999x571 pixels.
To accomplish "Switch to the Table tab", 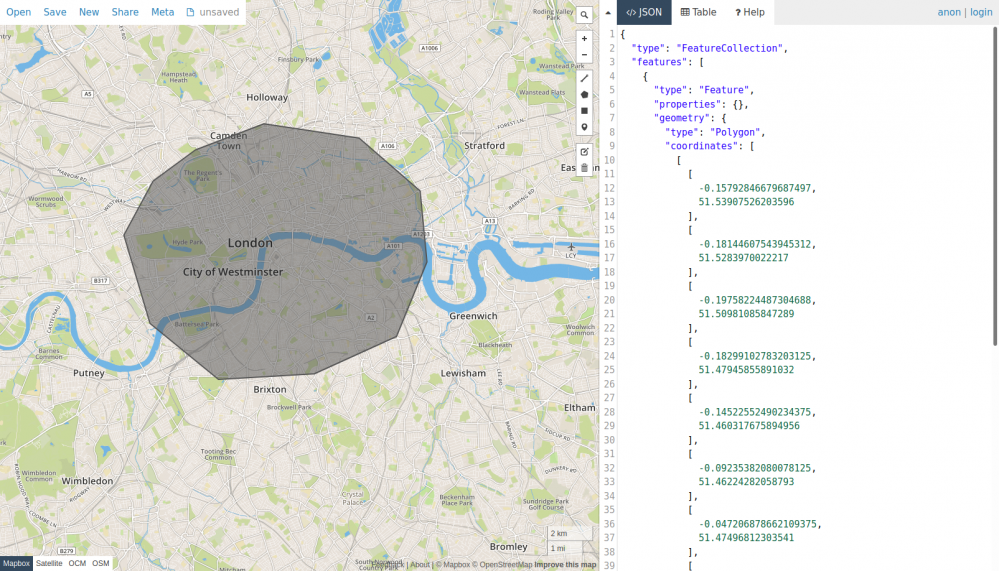I will pyautogui.click(x=698, y=12).
